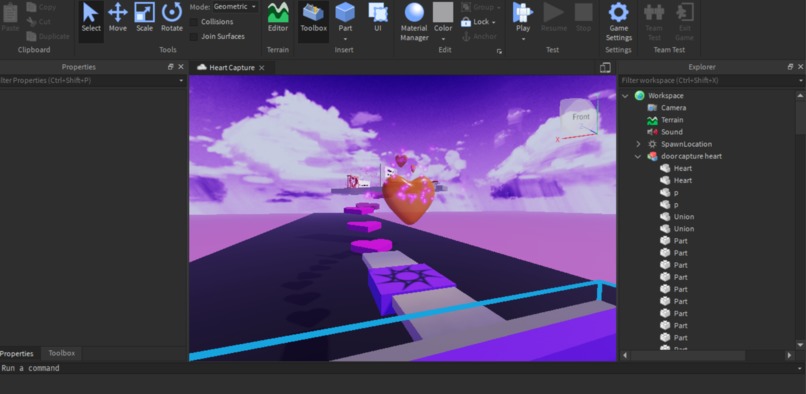Collapse the Workspace tree node
806x394 pixels.
coord(625,96)
